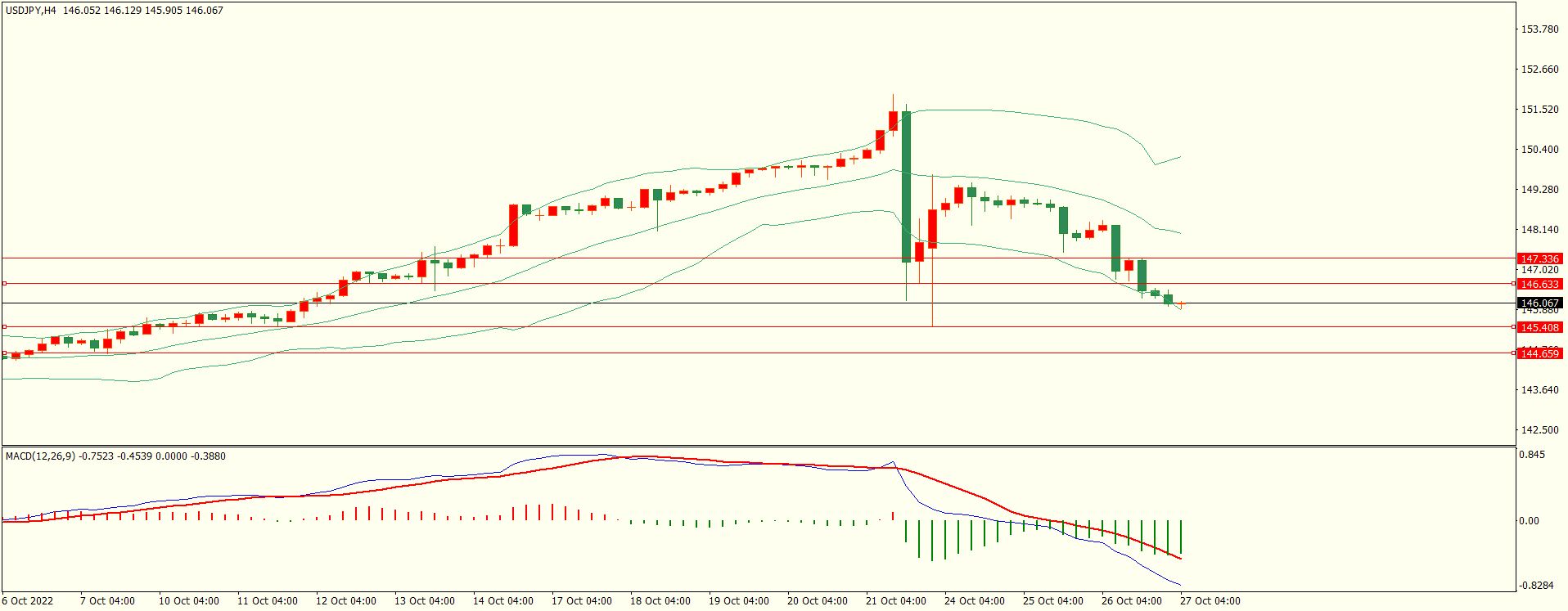Select the 14 Oct 04:00 date label
Screen dimensions: 1568x611
coord(502,601)
